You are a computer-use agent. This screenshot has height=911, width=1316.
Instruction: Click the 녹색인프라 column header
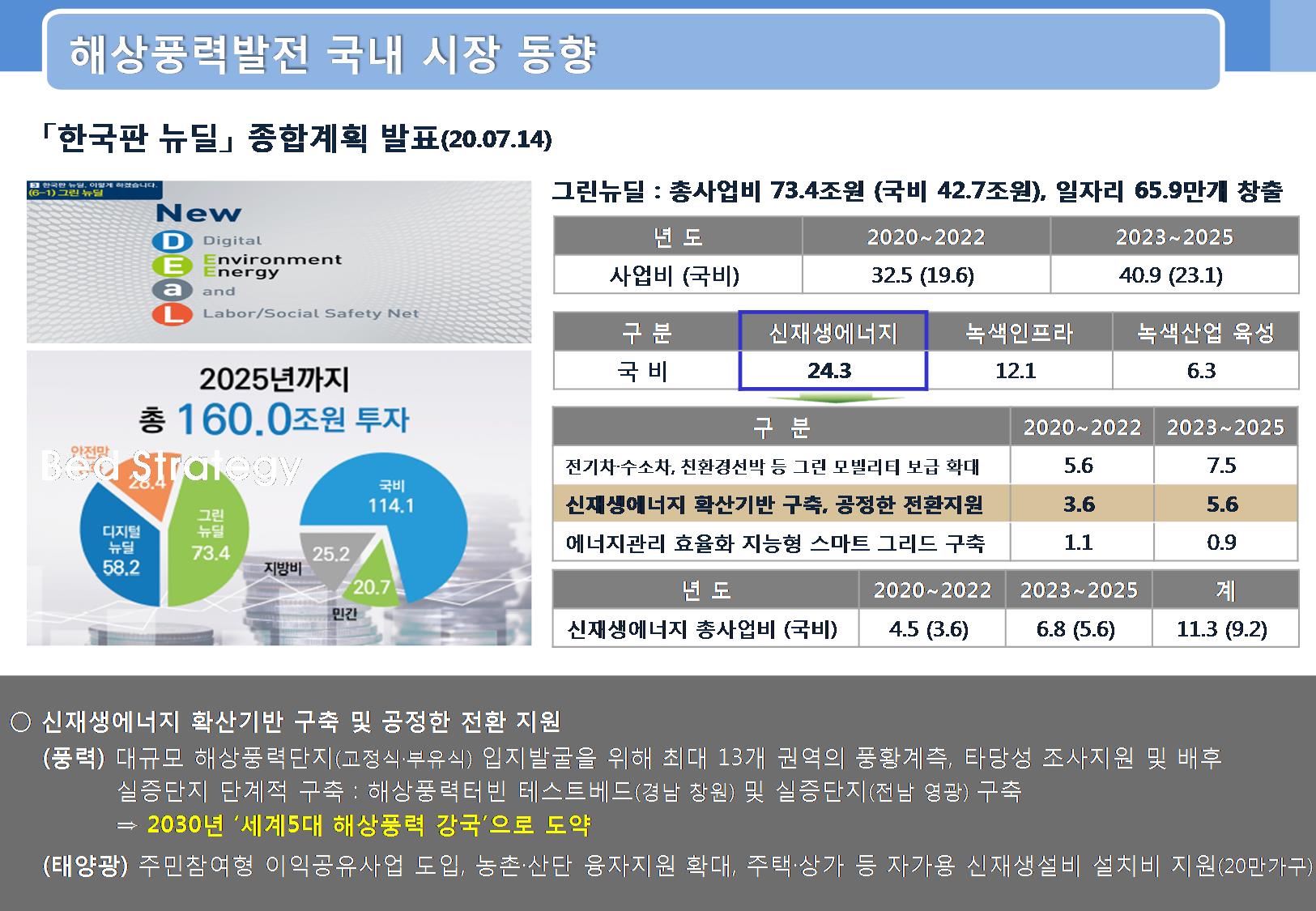tap(1019, 333)
